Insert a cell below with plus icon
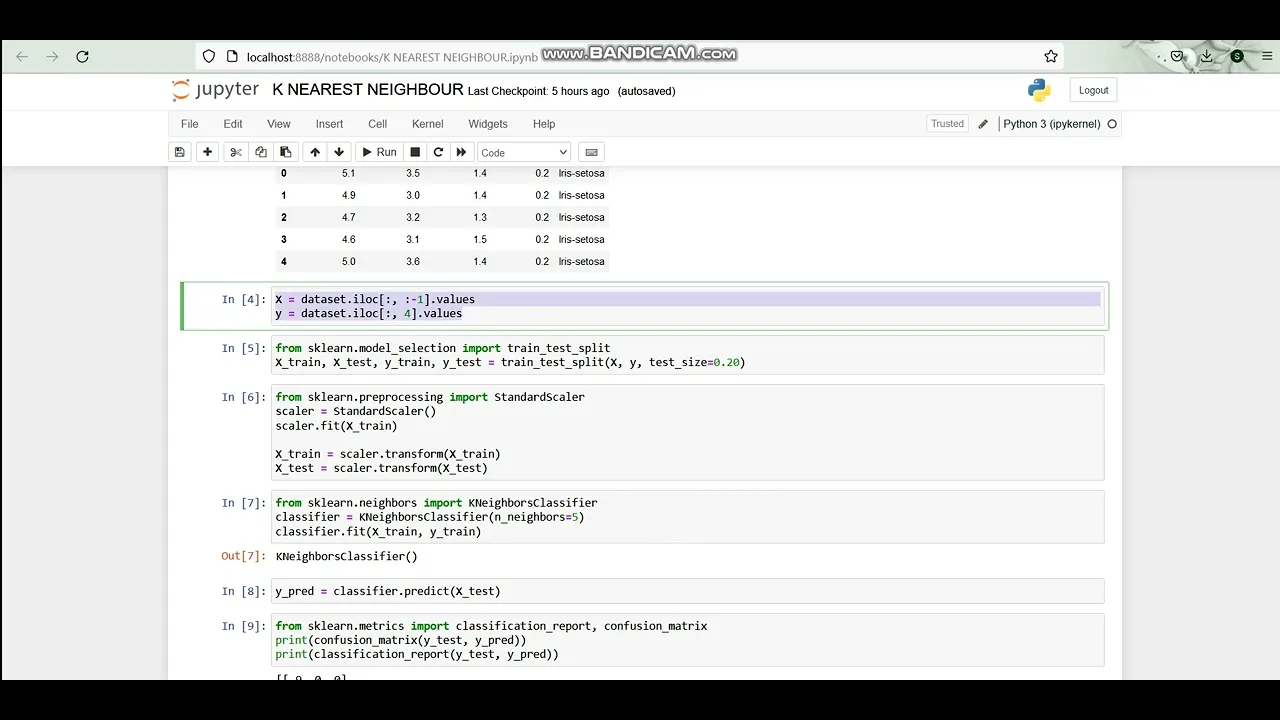This screenshot has width=1280, height=720. coord(207,152)
